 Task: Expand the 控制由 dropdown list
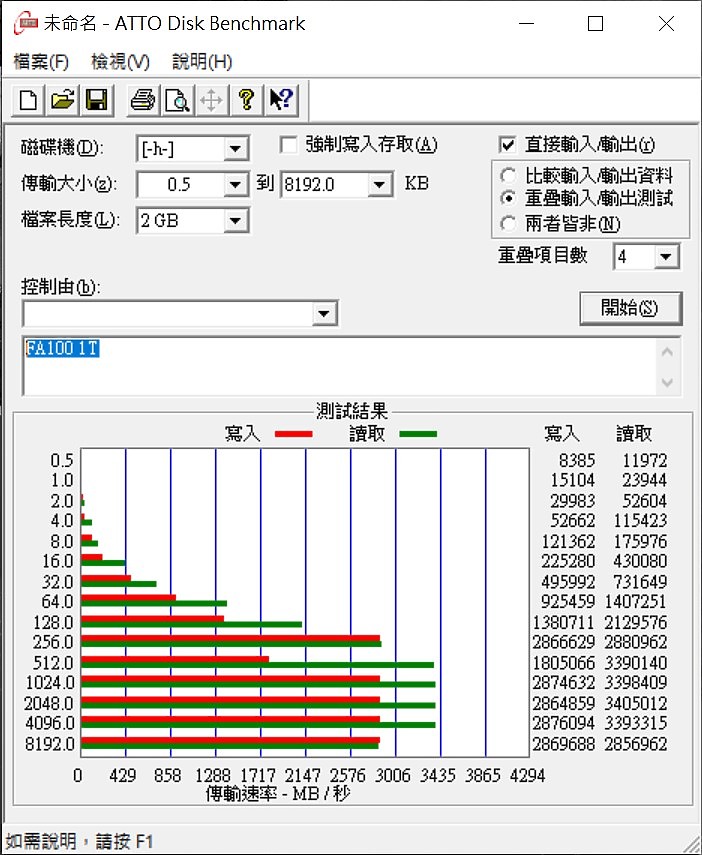coord(324,314)
